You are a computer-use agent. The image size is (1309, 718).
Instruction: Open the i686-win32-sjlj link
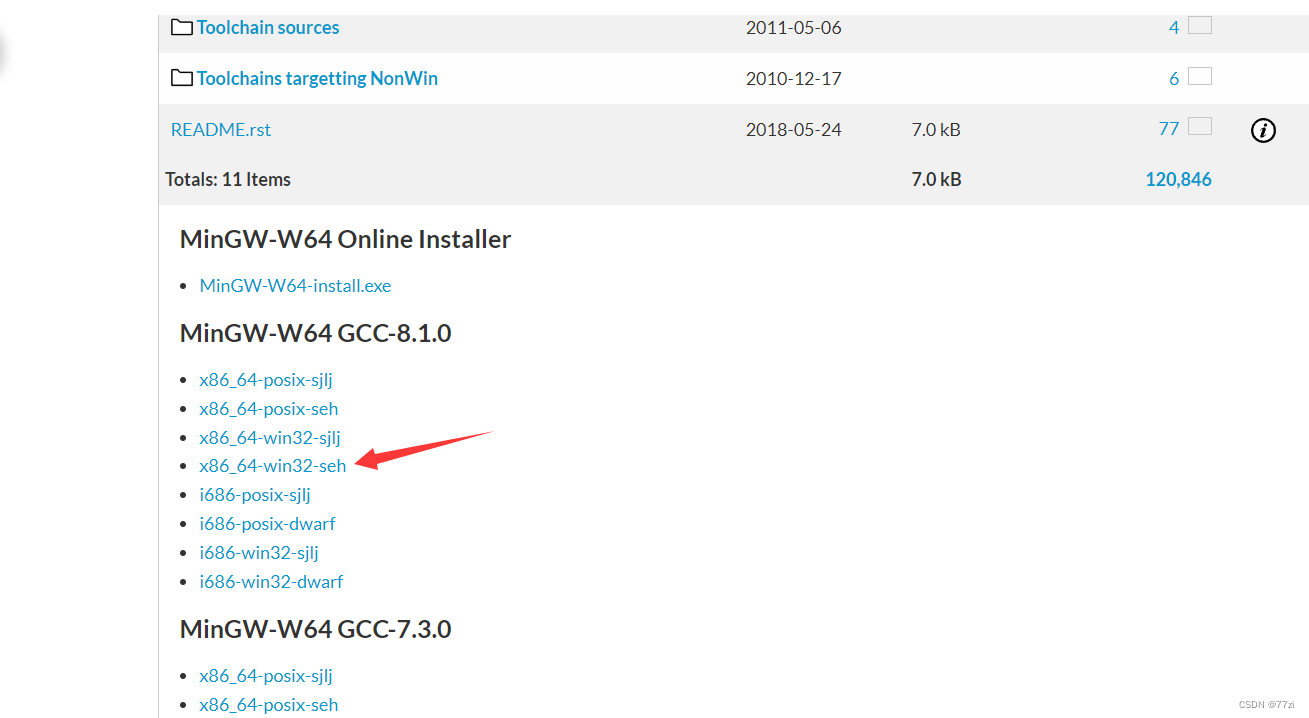[x=259, y=553]
